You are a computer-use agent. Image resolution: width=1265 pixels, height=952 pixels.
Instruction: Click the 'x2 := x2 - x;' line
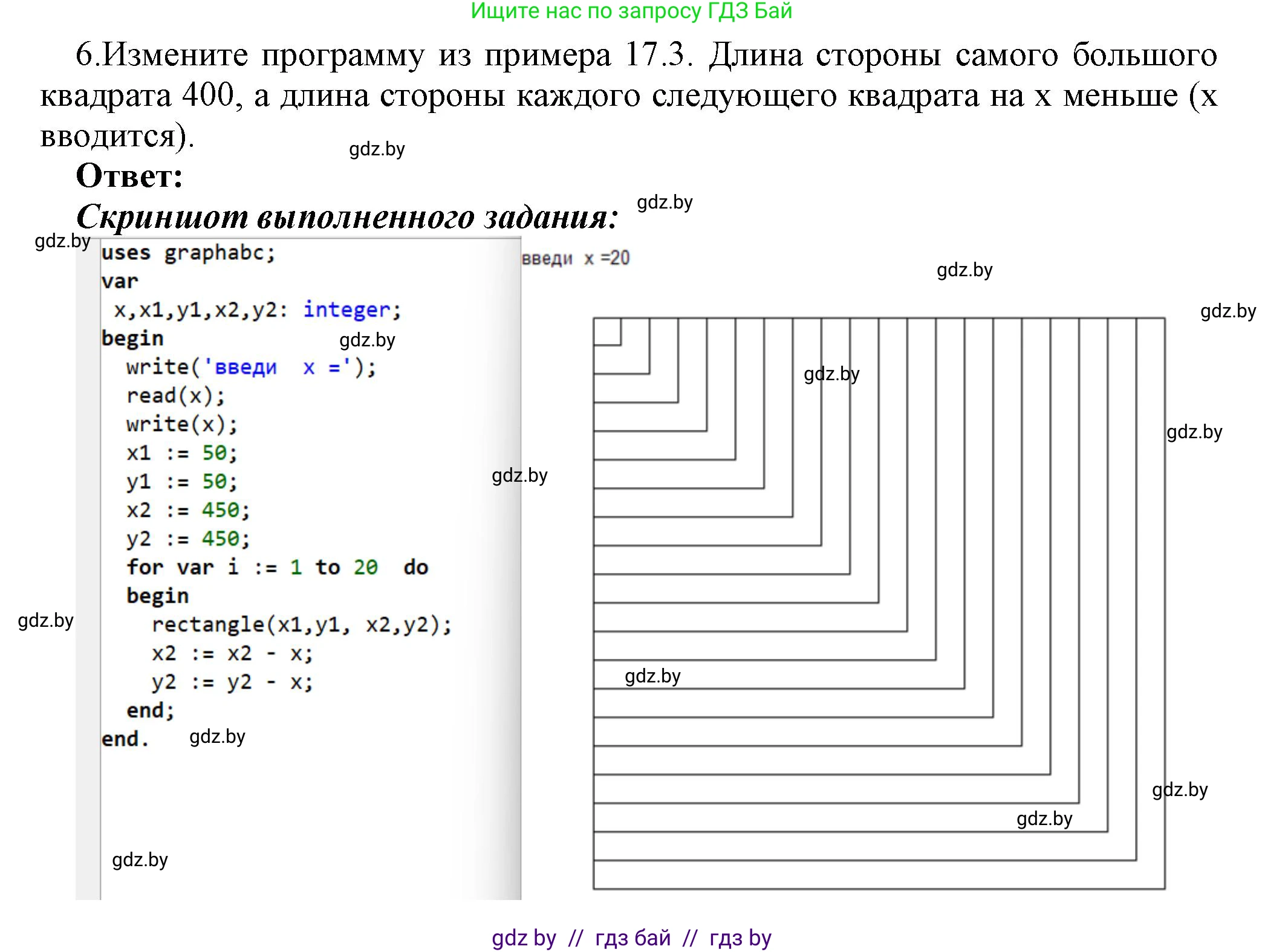232,653
